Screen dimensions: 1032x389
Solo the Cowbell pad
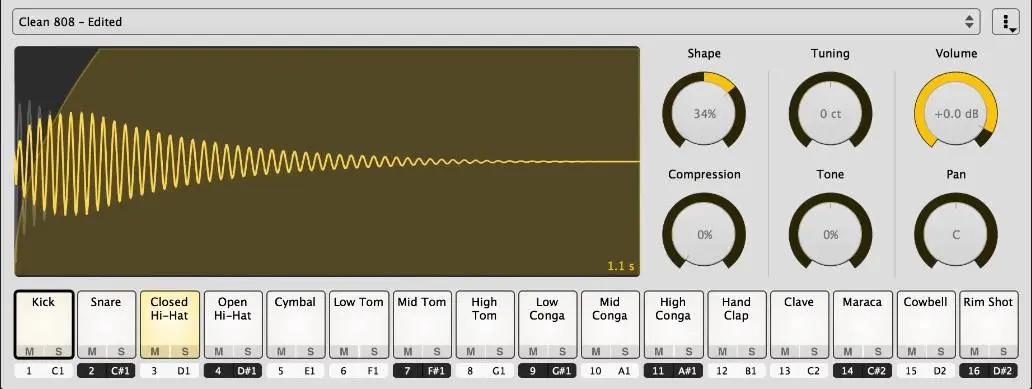point(941,351)
